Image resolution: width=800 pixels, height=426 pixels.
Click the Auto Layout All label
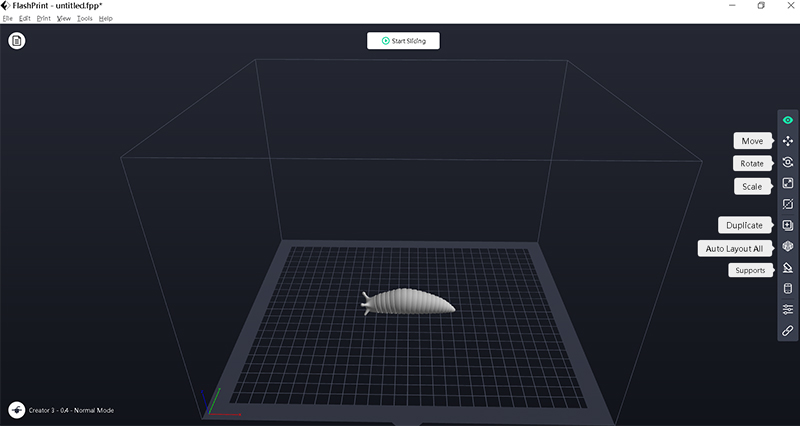tap(734, 248)
